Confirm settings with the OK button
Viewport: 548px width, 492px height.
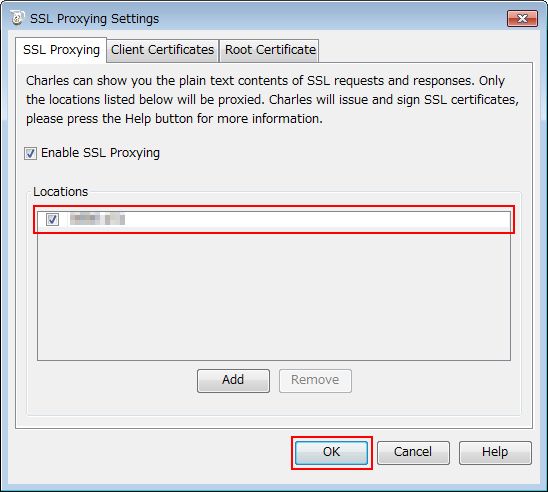[x=331, y=453]
